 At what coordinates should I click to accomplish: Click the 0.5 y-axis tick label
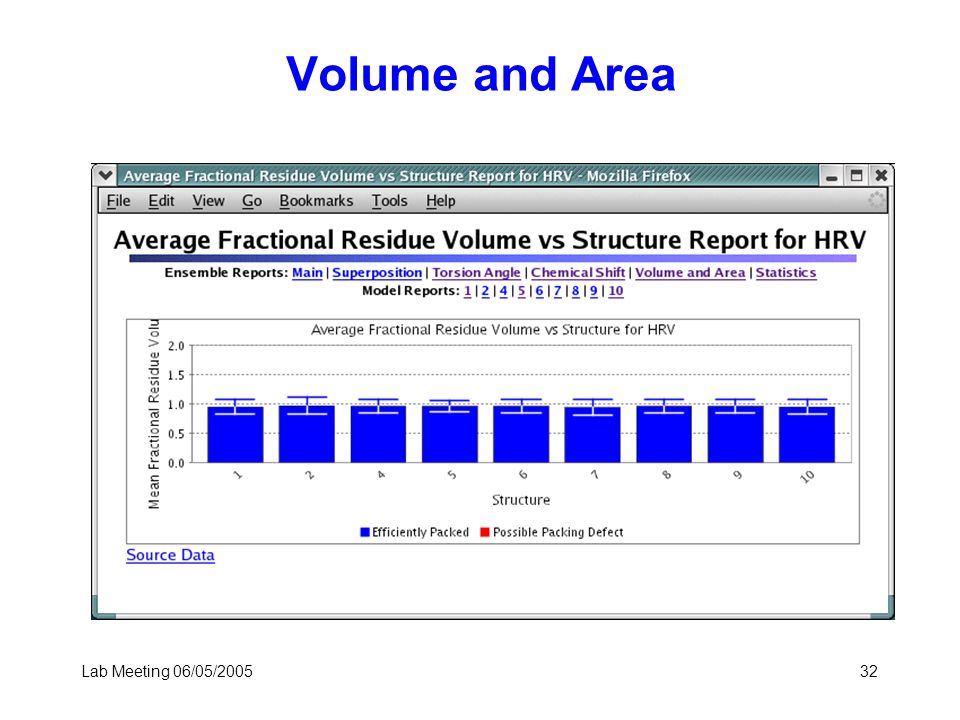176,433
